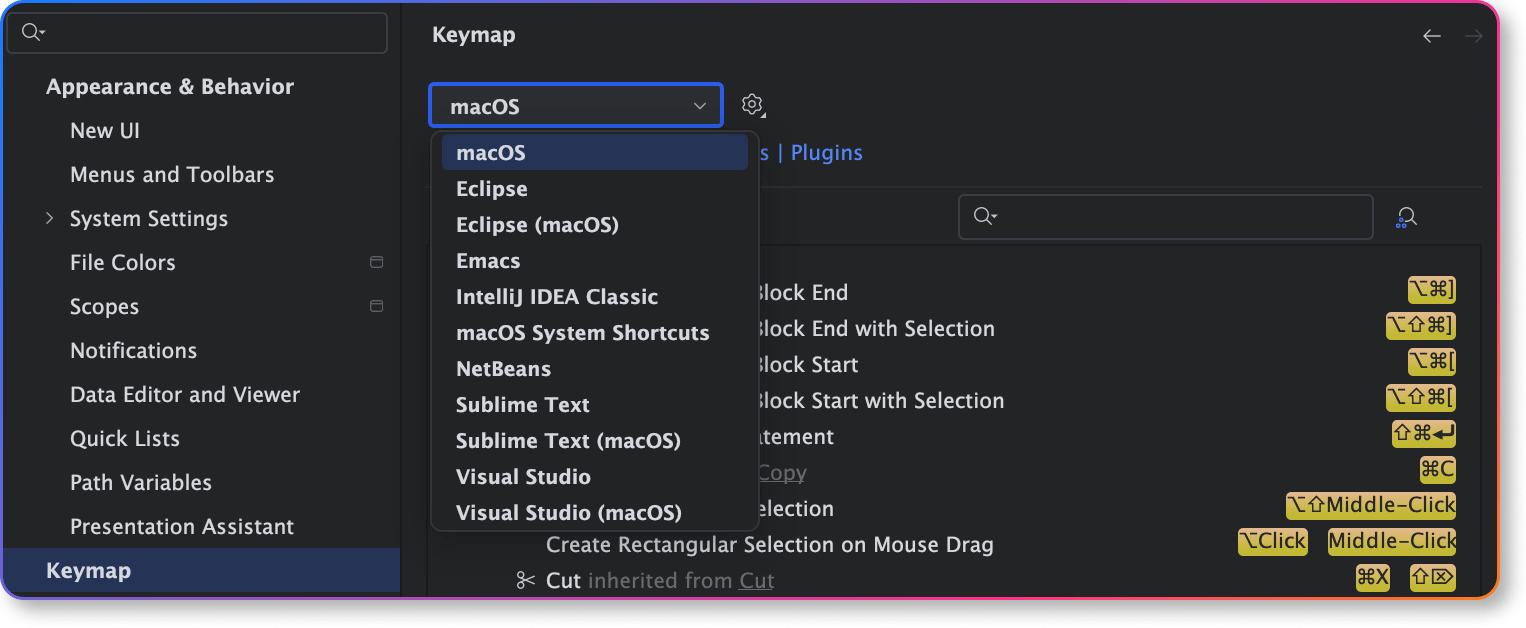Pick IntelliJ IDEA Classic keymap
This screenshot has width=1526, height=628.
click(595, 297)
